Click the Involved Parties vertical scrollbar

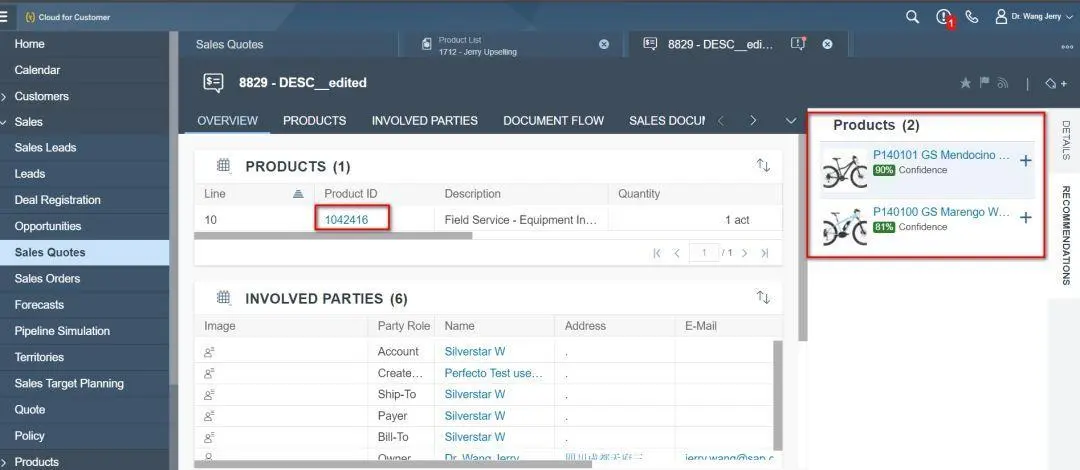pyautogui.click(x=778, y=394)
